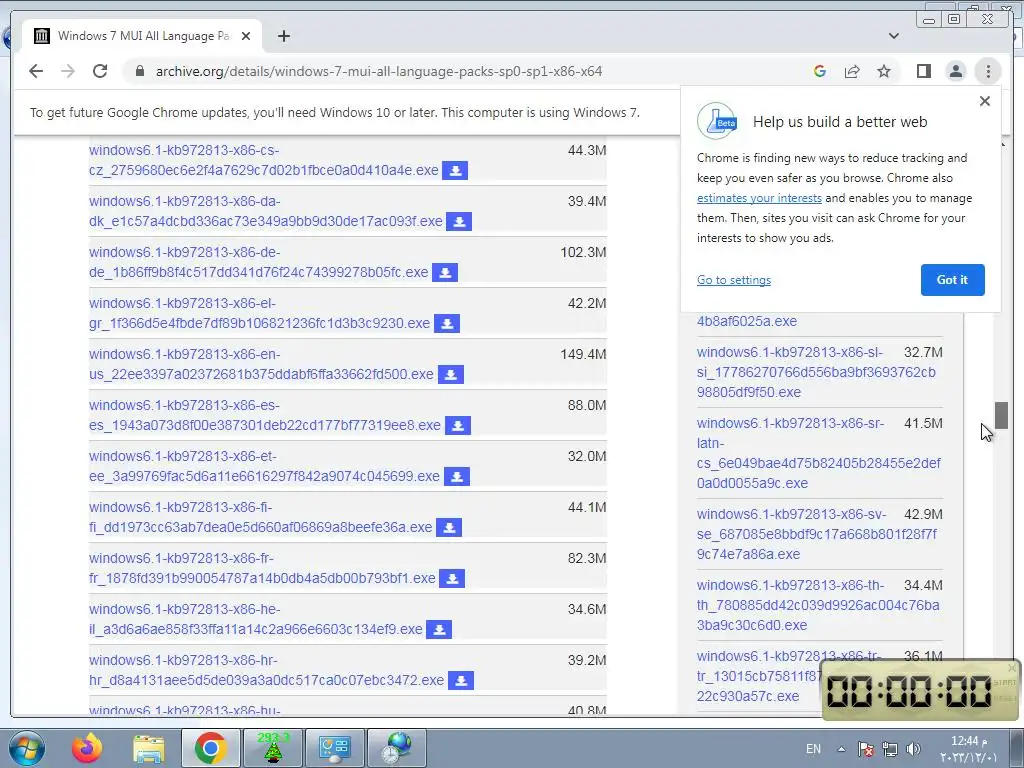Click the volume speaker tray icon
The height and width of the screenshot is (768, 1024).
coord(913,749)
